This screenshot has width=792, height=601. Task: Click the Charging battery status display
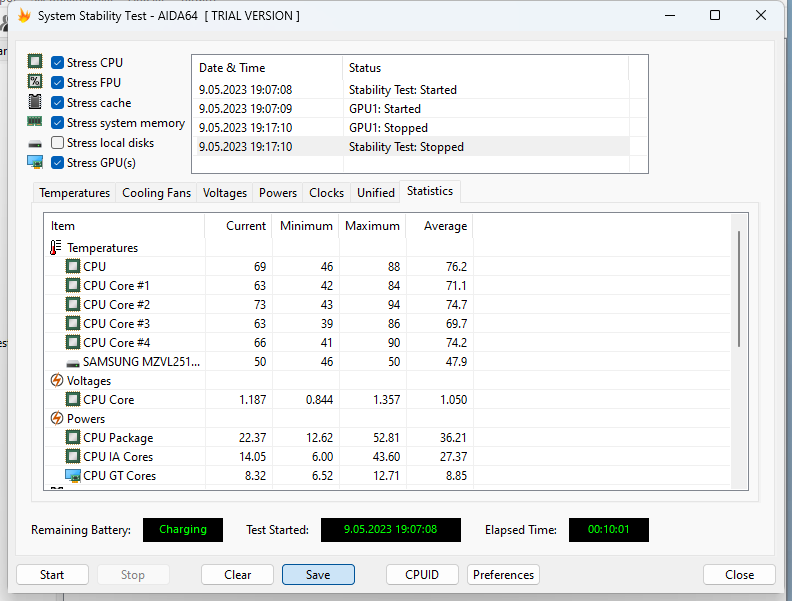click(183, 530)
